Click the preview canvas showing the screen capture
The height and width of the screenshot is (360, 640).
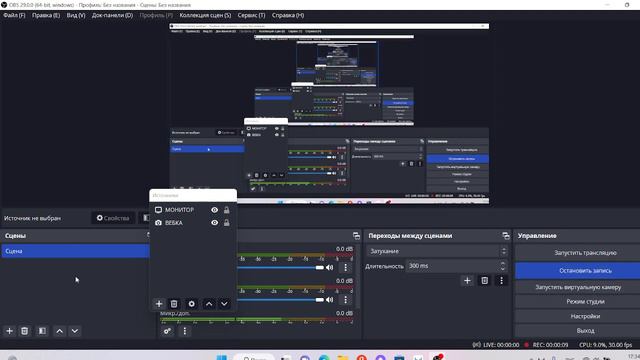tap(329, 113)
